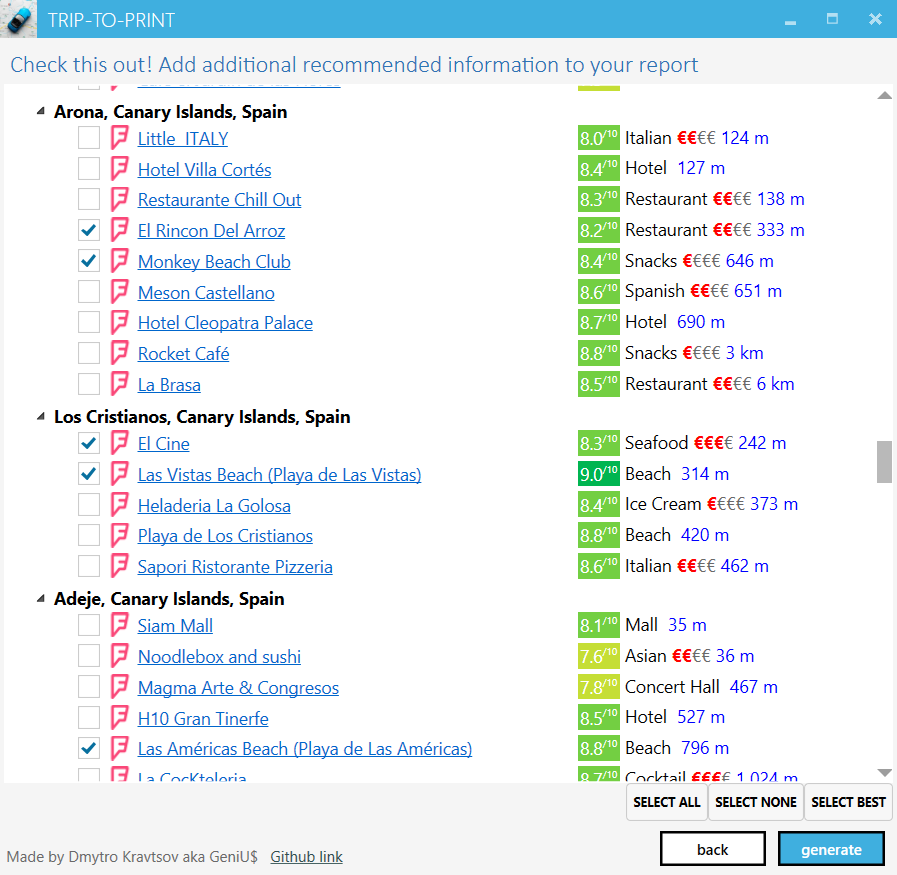Click the Foursquare icon beside Meson Castellano
This screenshot has width=897, height=875.
[120, 292]
